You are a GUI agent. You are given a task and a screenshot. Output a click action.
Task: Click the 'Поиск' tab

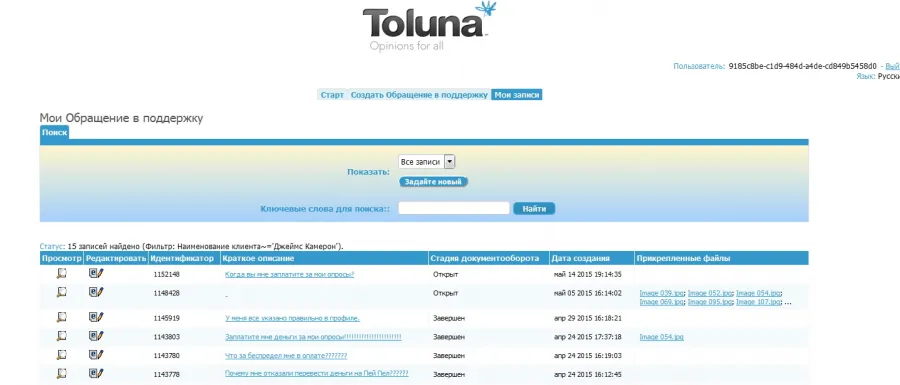[x=55, y=133]
